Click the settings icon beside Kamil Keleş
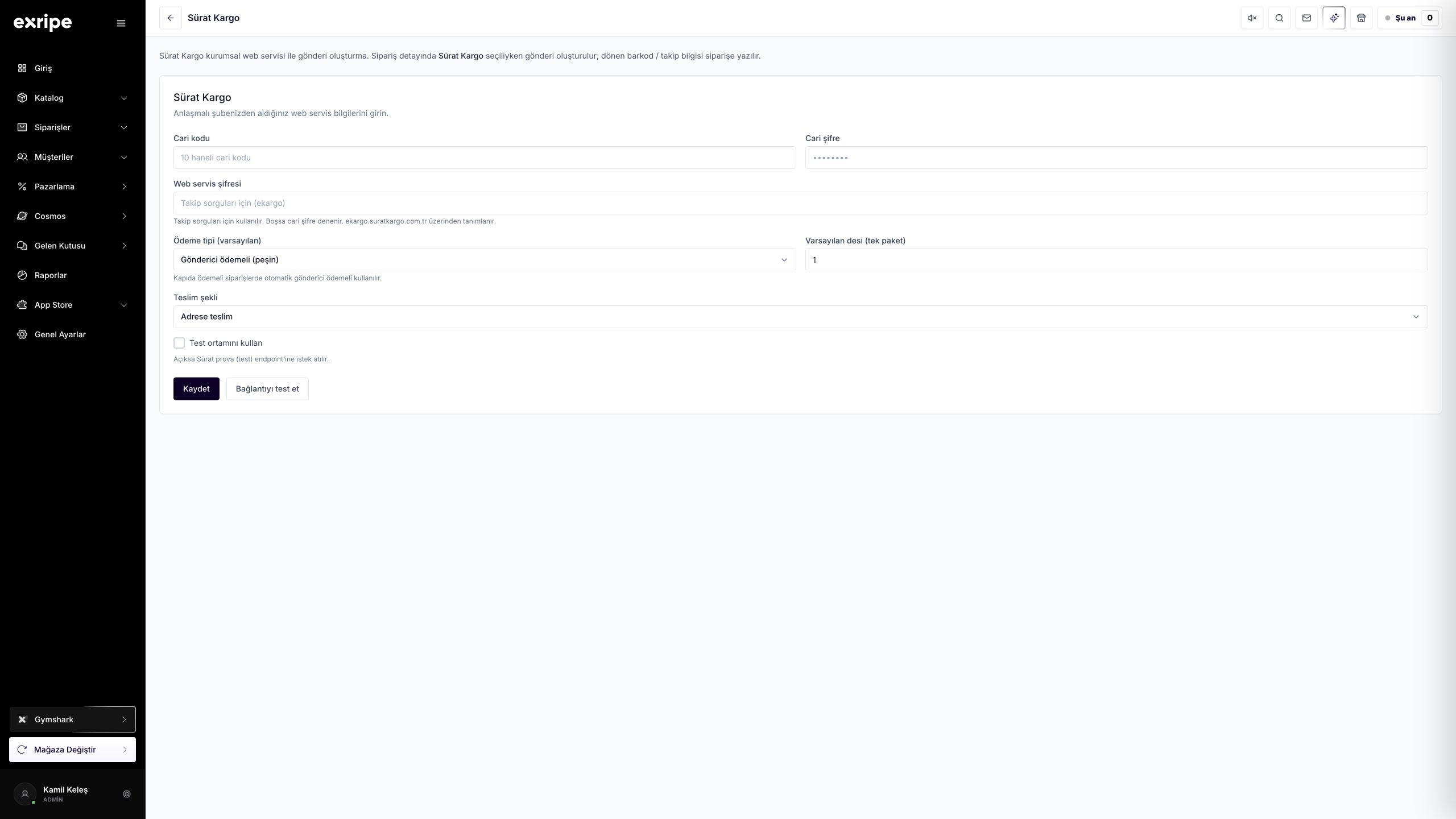 tap(127, 794)
